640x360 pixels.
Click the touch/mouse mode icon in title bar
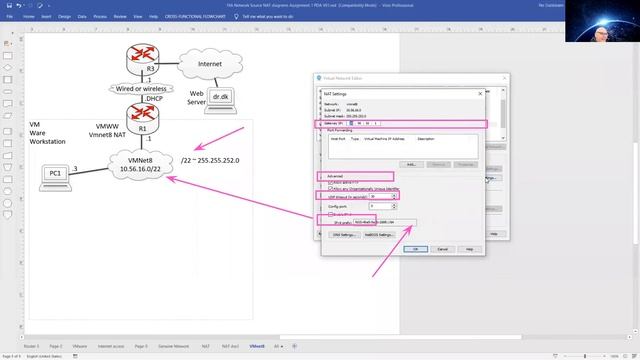(x=40, y=5)
